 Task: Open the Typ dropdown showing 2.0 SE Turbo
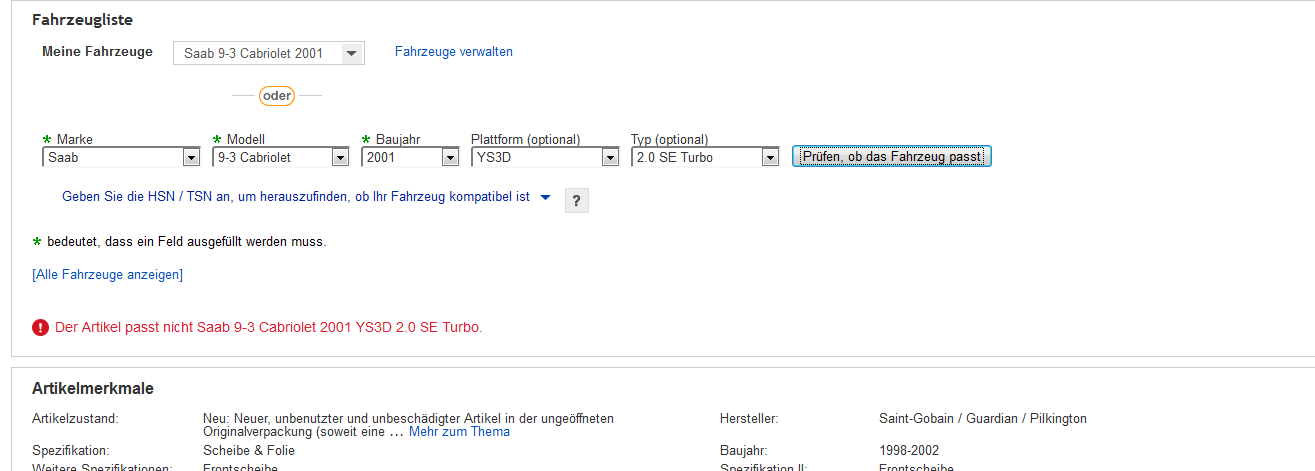(x=705, y=157)
